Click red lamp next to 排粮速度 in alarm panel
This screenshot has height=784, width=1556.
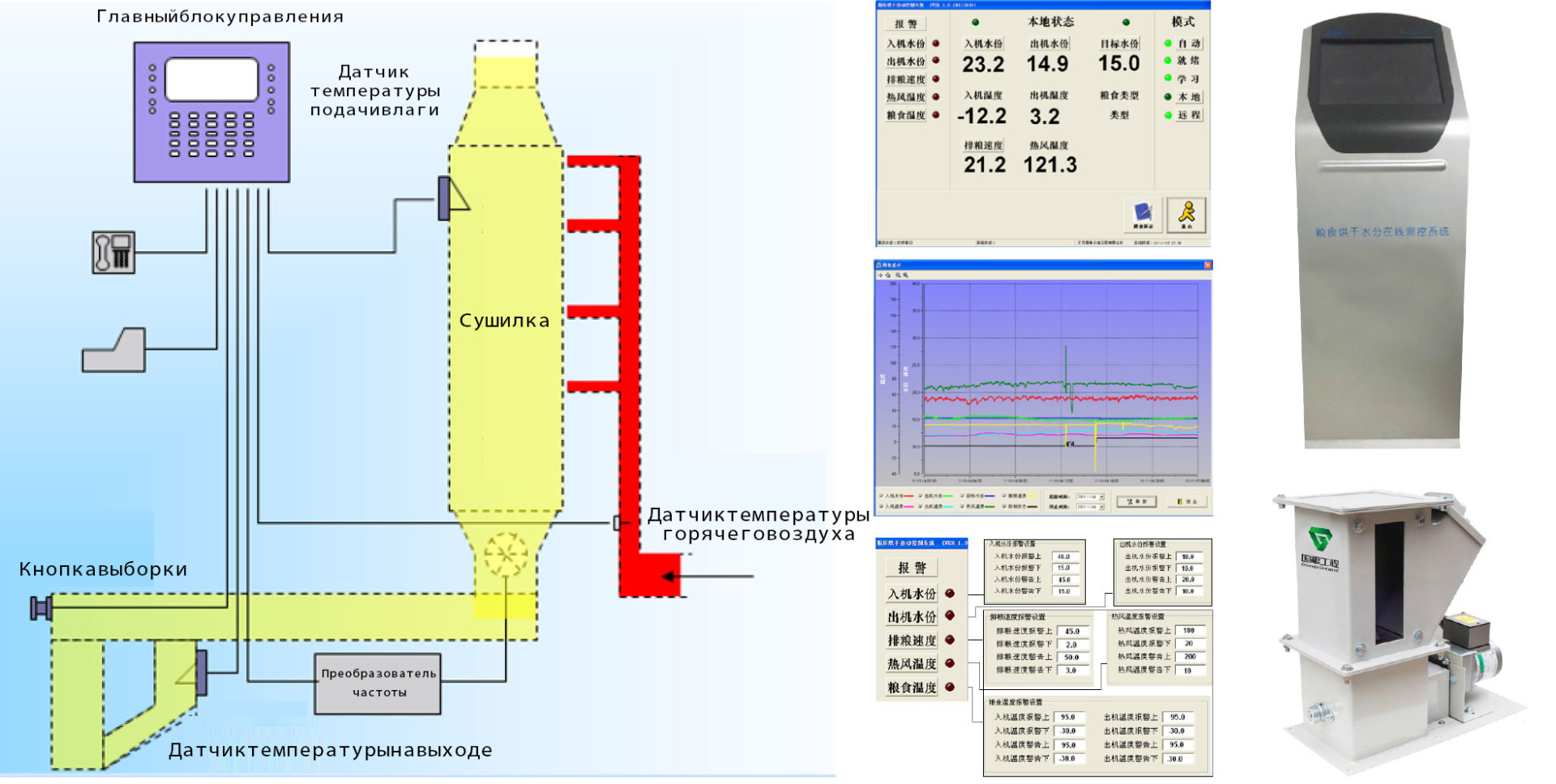[x=950, y=640]
